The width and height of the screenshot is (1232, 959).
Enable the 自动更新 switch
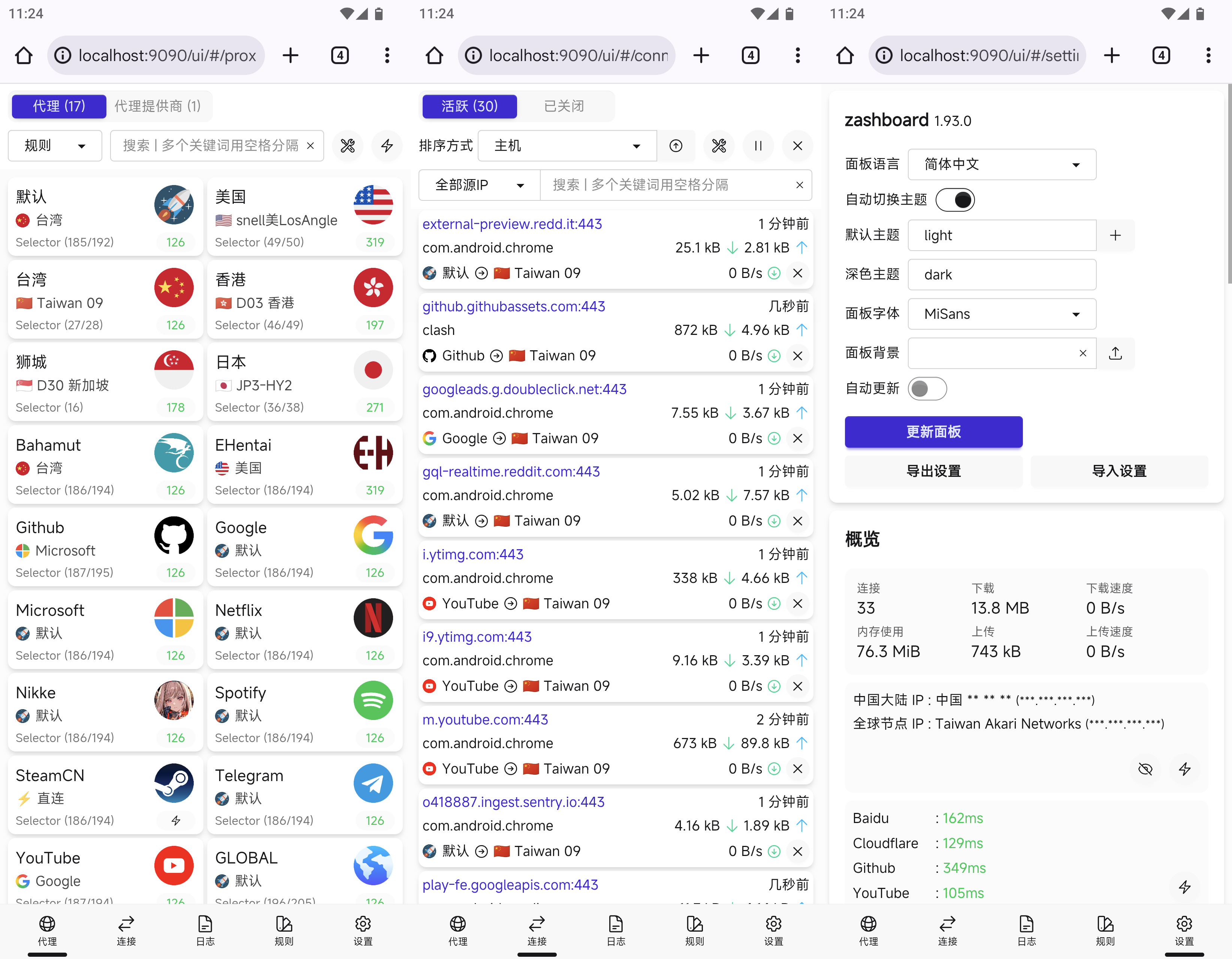[927, 389]
